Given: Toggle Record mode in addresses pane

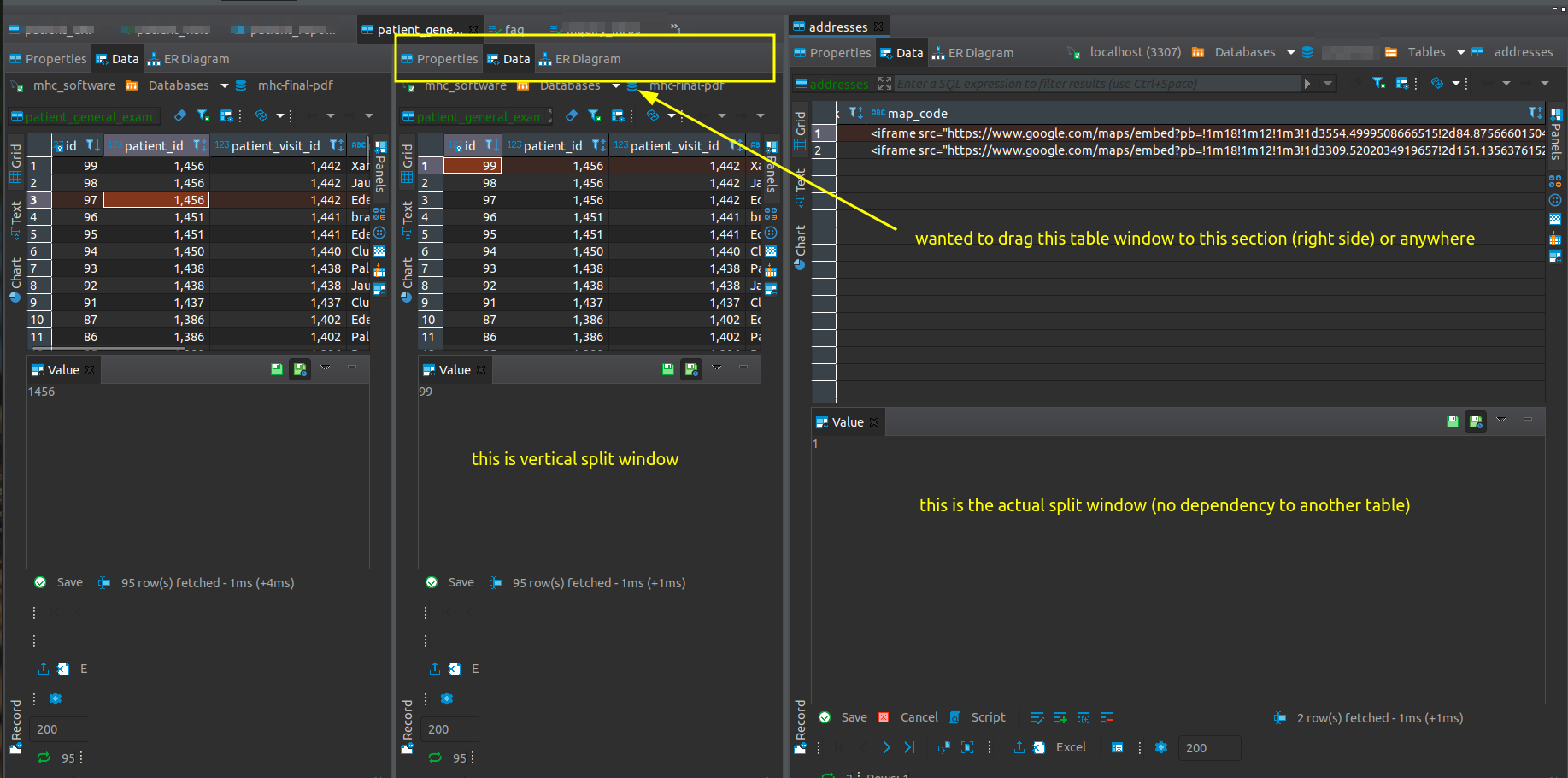Looking at the screenshot, I should click(x=800, y=726).
